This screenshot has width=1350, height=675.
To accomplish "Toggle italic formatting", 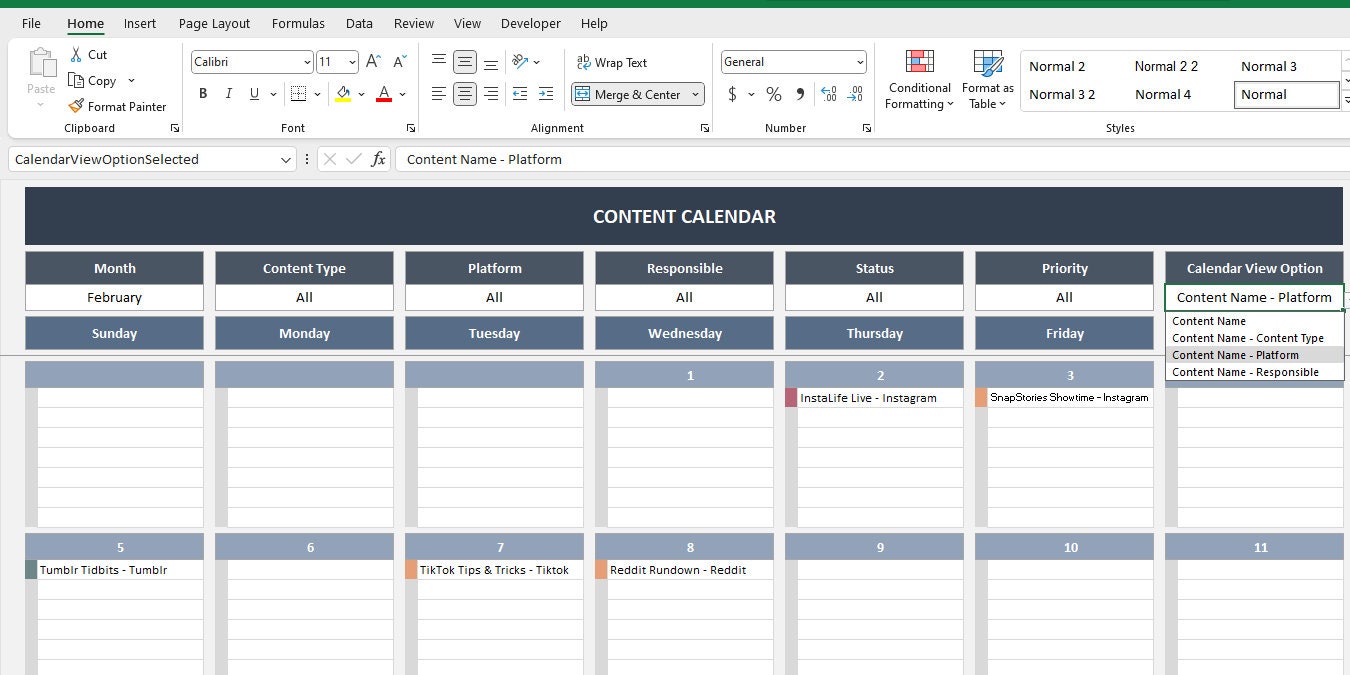I will point(229,93).
